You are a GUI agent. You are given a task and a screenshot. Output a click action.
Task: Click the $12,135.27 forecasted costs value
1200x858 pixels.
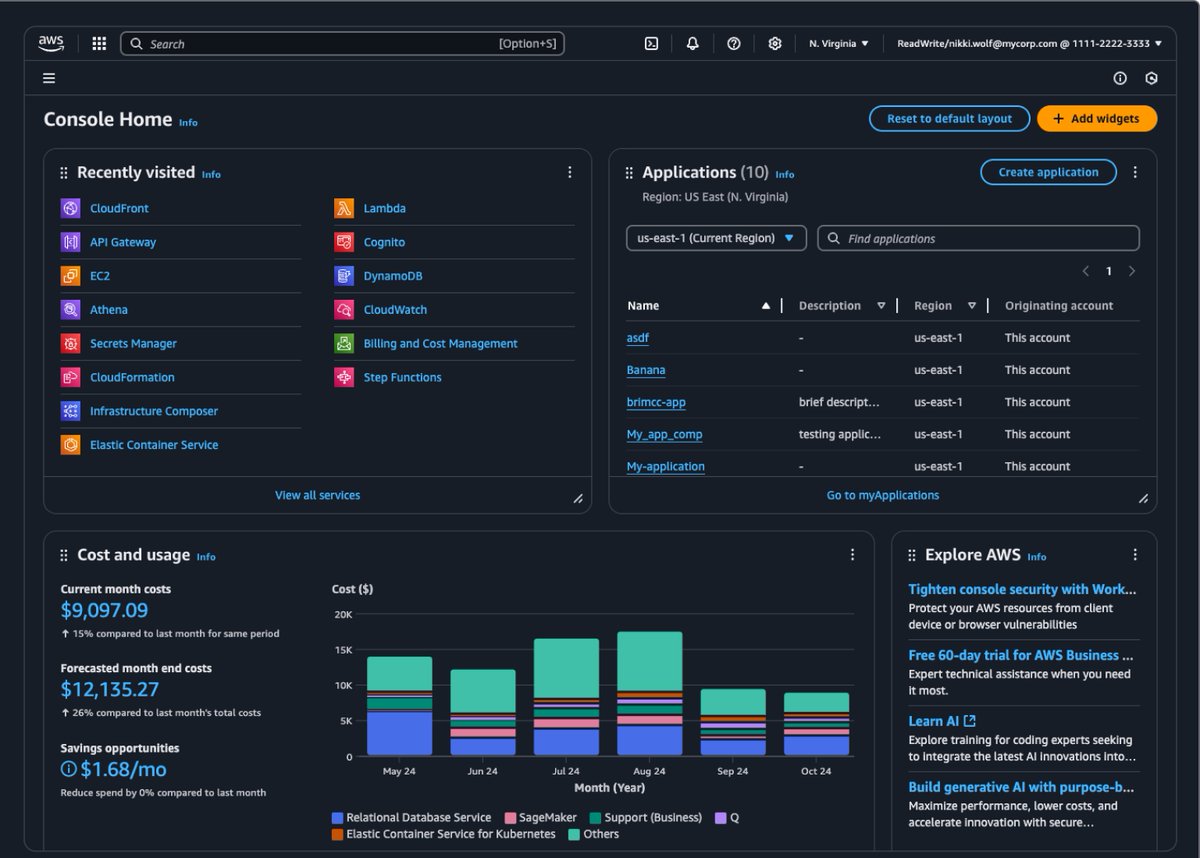pyautogui.click(x=110, y=689)
